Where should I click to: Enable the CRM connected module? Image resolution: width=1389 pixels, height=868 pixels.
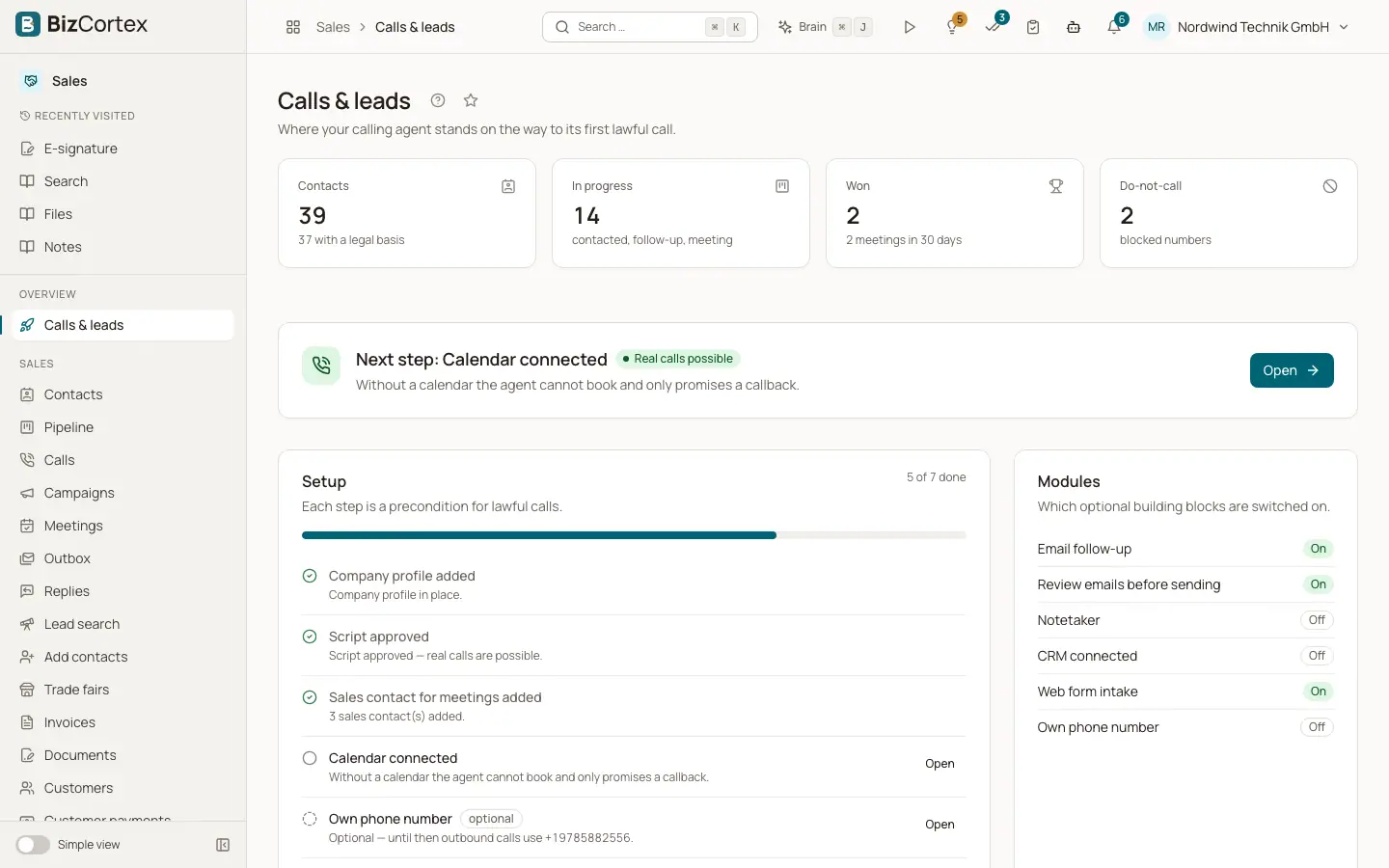1317,656
